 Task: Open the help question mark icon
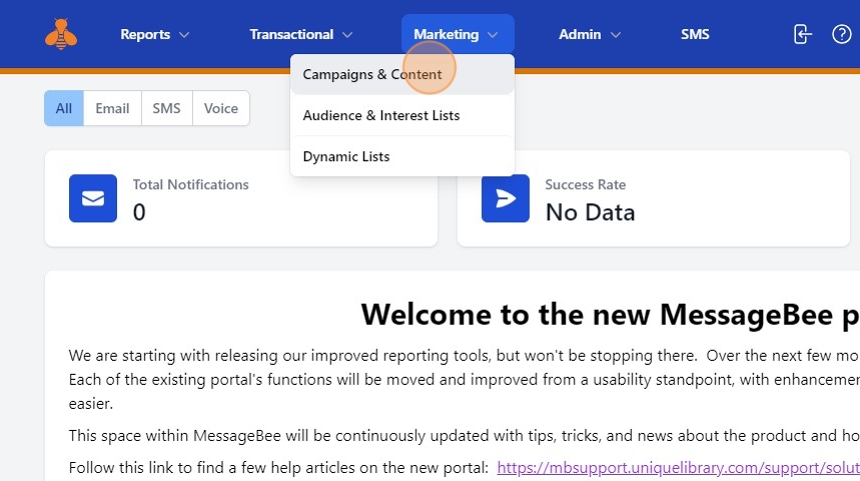coord(841,34)
